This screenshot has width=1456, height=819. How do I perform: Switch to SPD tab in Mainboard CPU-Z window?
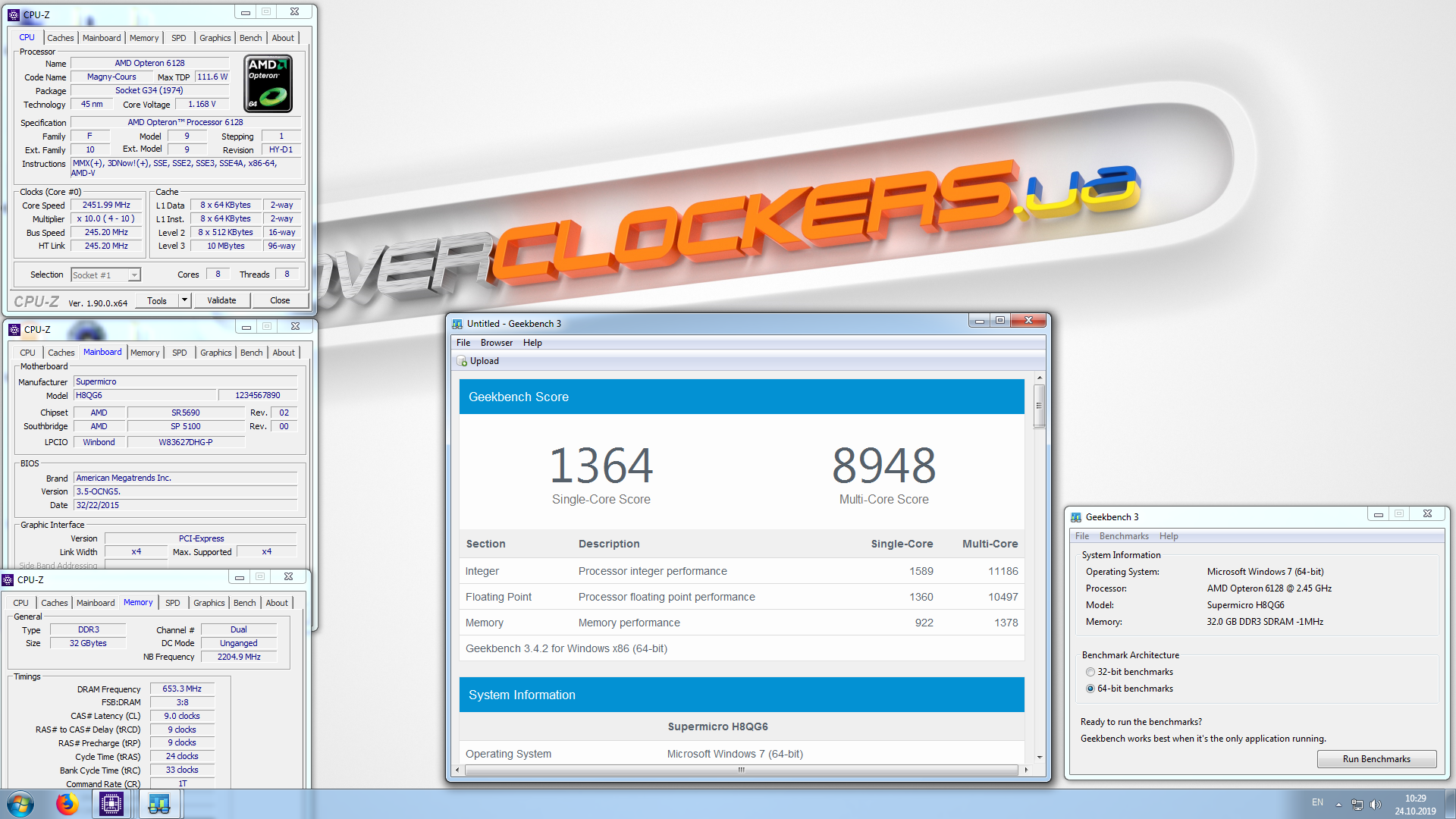pos(179,353)
